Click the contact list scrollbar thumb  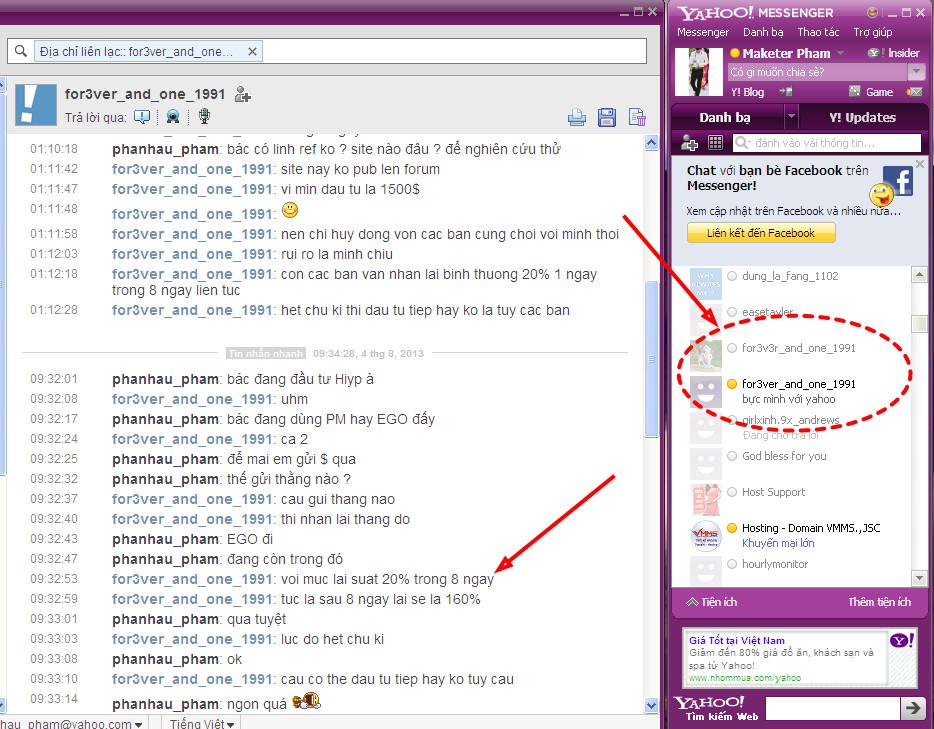tap(919, 324)
